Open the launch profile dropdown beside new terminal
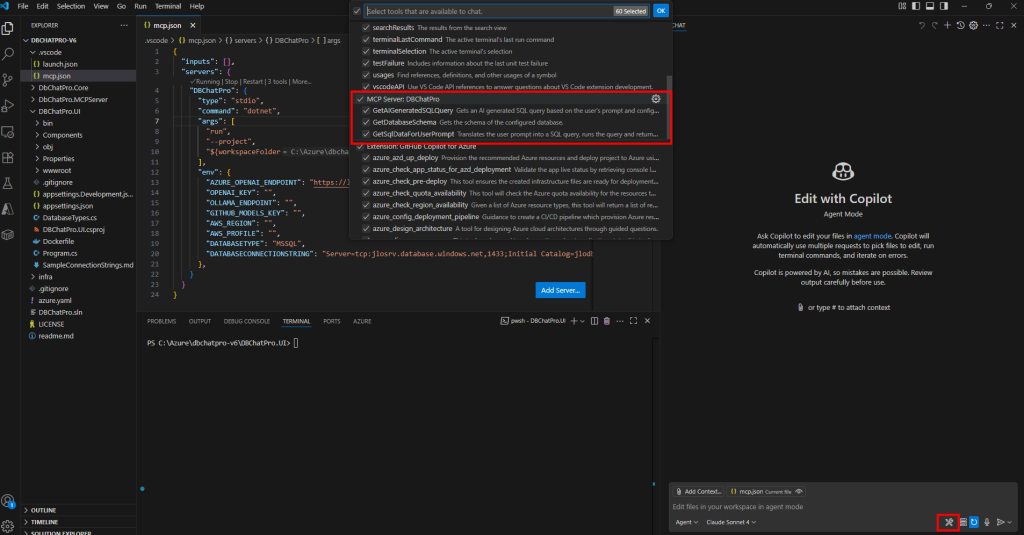Image resolution: width=1024 pixels, height=535 pixels. coord(583,321)
